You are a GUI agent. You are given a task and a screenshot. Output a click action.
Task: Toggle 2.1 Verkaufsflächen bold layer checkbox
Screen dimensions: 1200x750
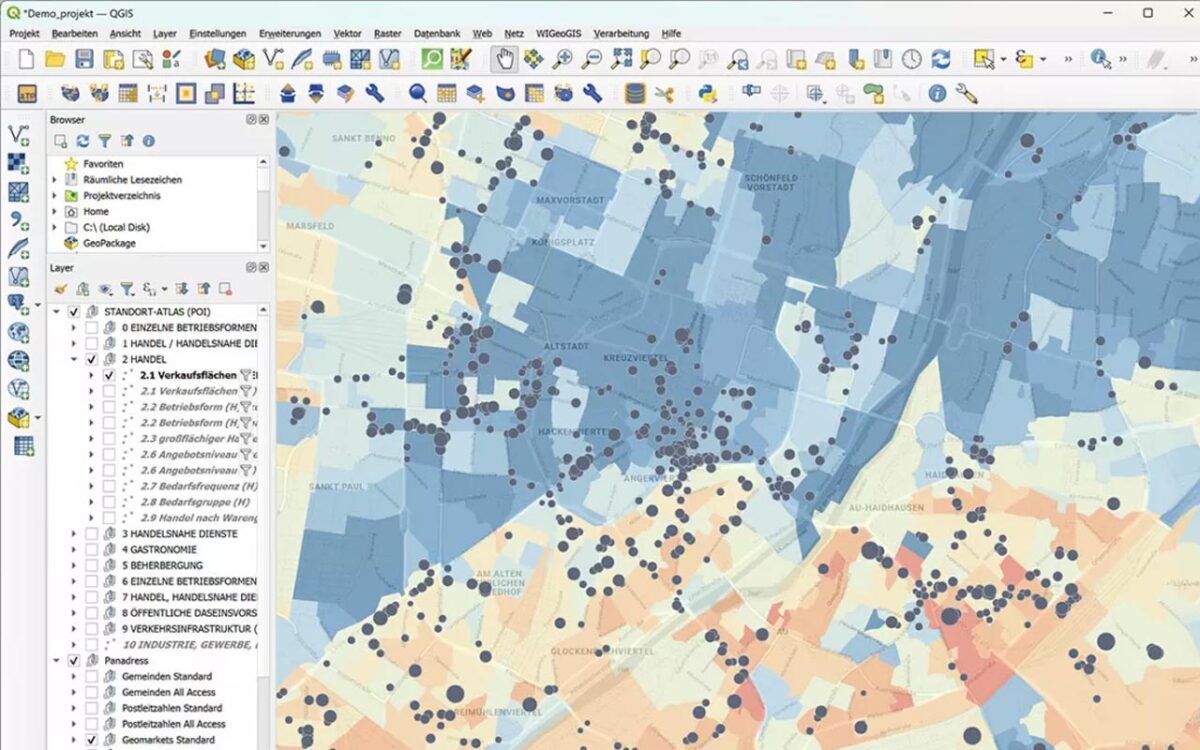coord(109,375)
